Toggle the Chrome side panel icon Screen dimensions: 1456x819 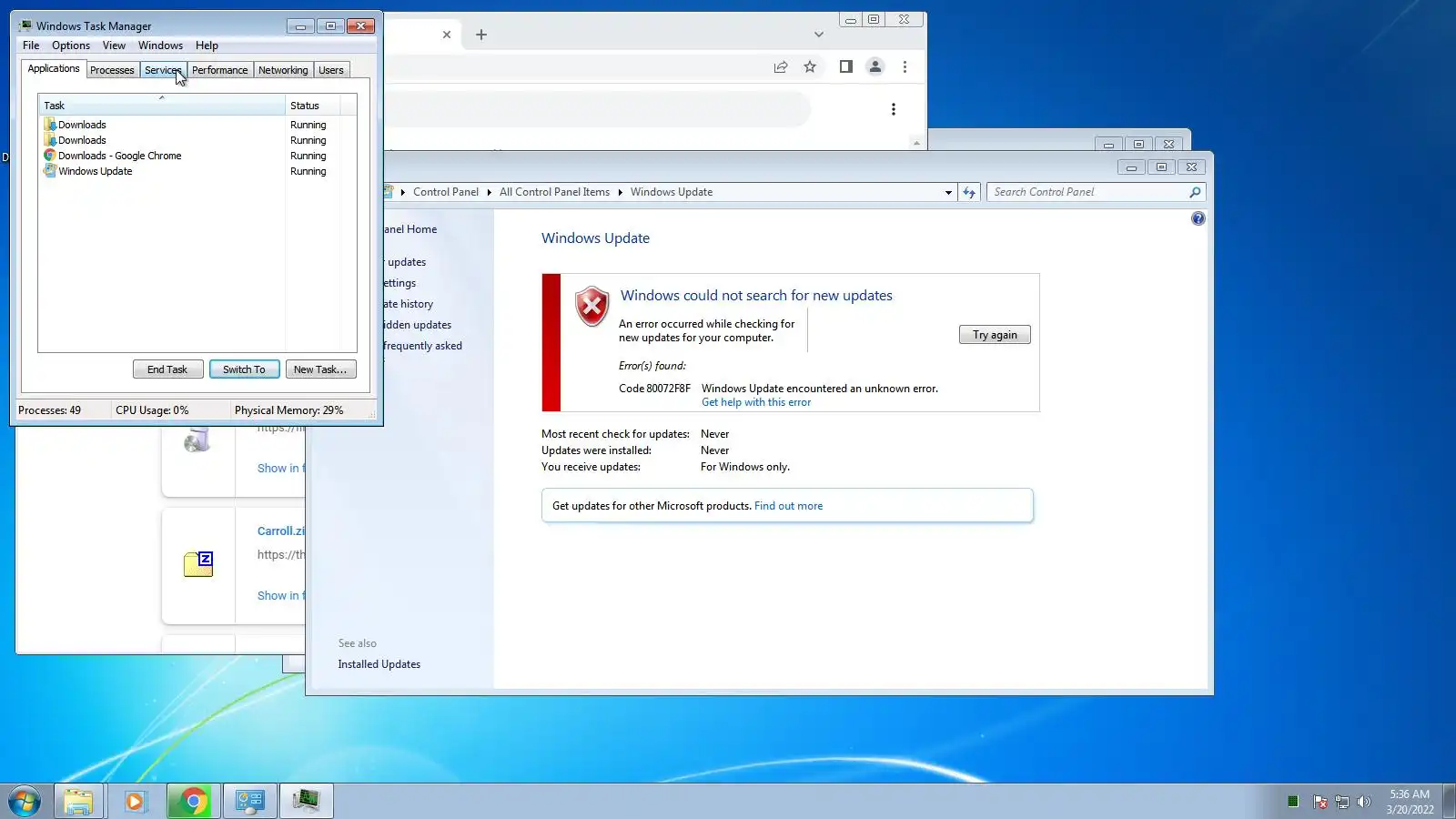tap(845, 66)
